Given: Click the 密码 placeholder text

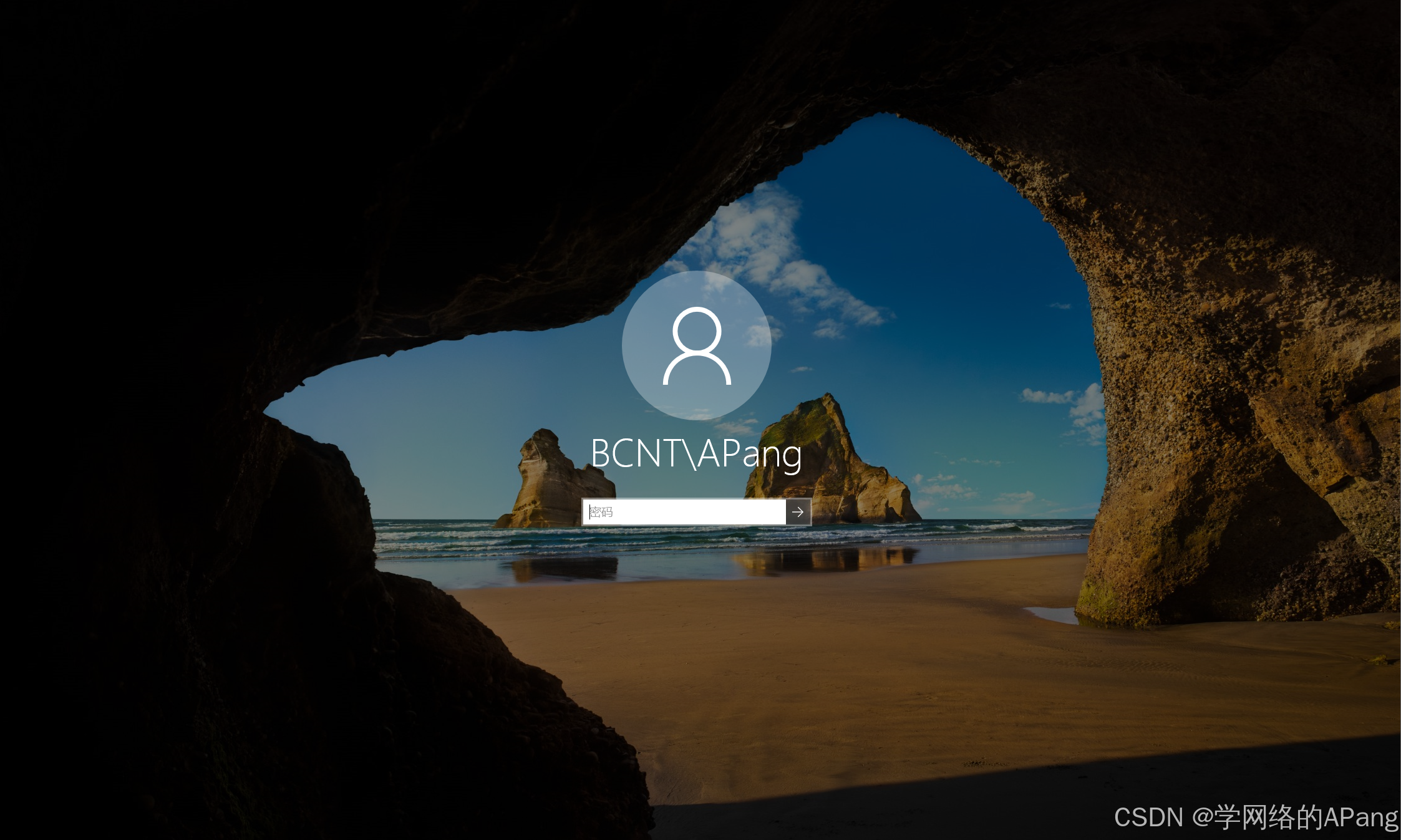Looking at the screenshot, I should 602,512.
